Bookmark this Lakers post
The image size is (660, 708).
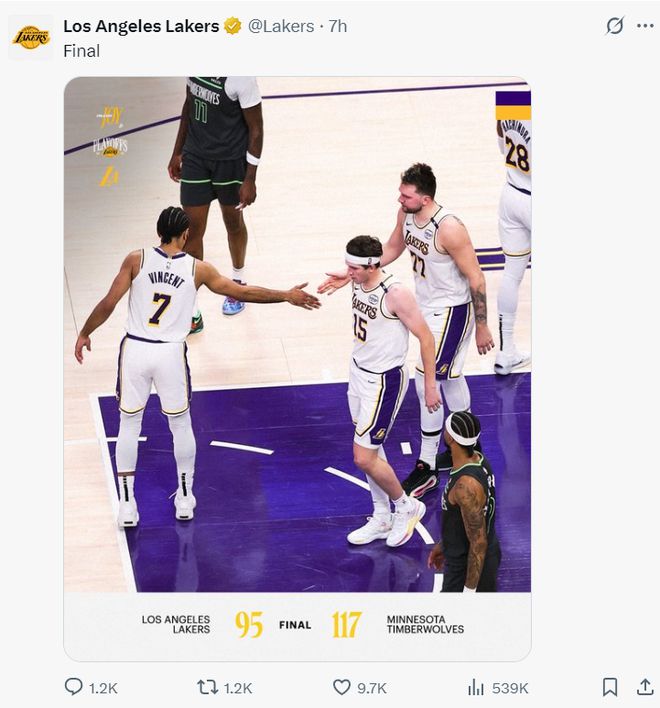[x=609, y=687]
